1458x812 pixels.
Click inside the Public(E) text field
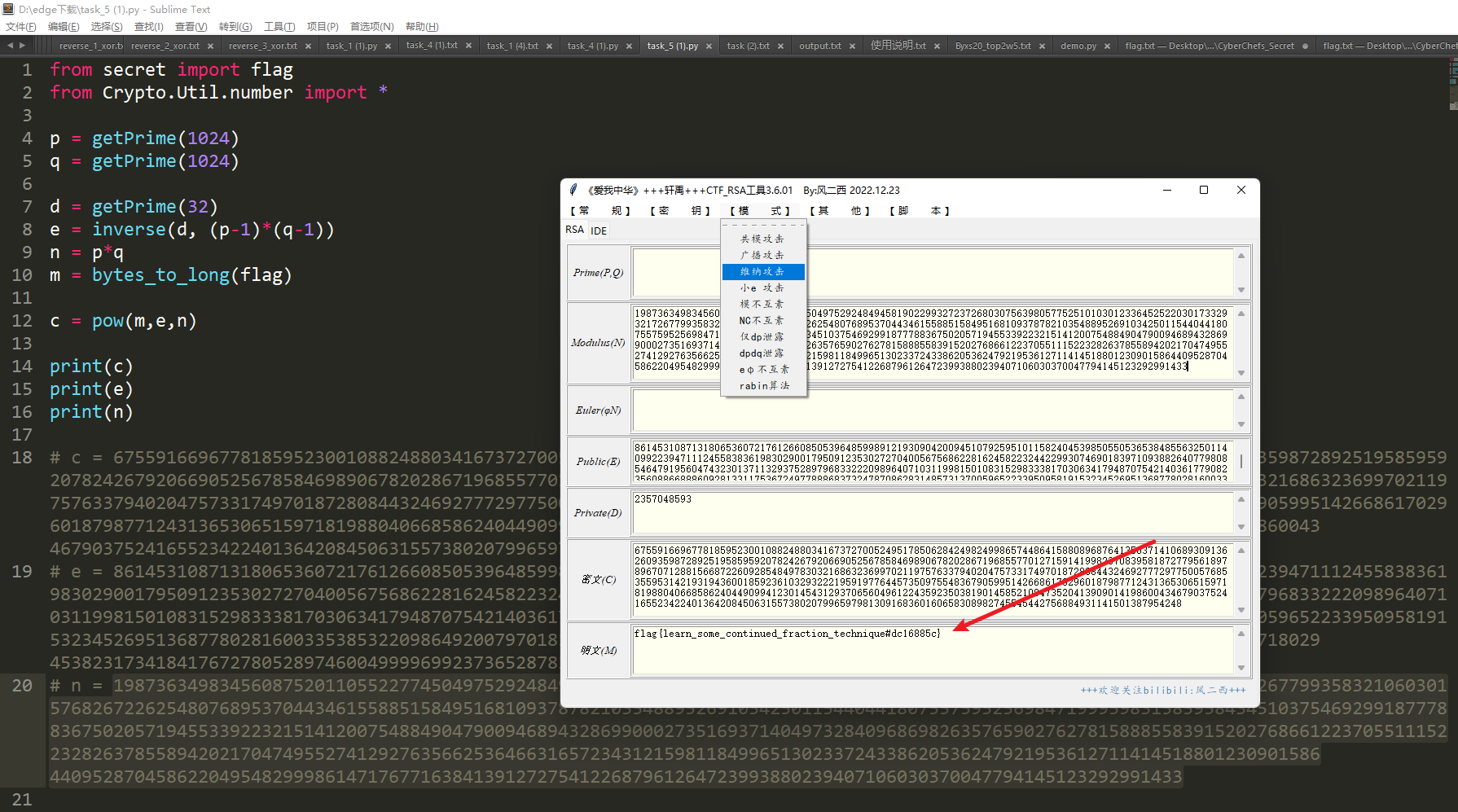[x=933, y=462]
